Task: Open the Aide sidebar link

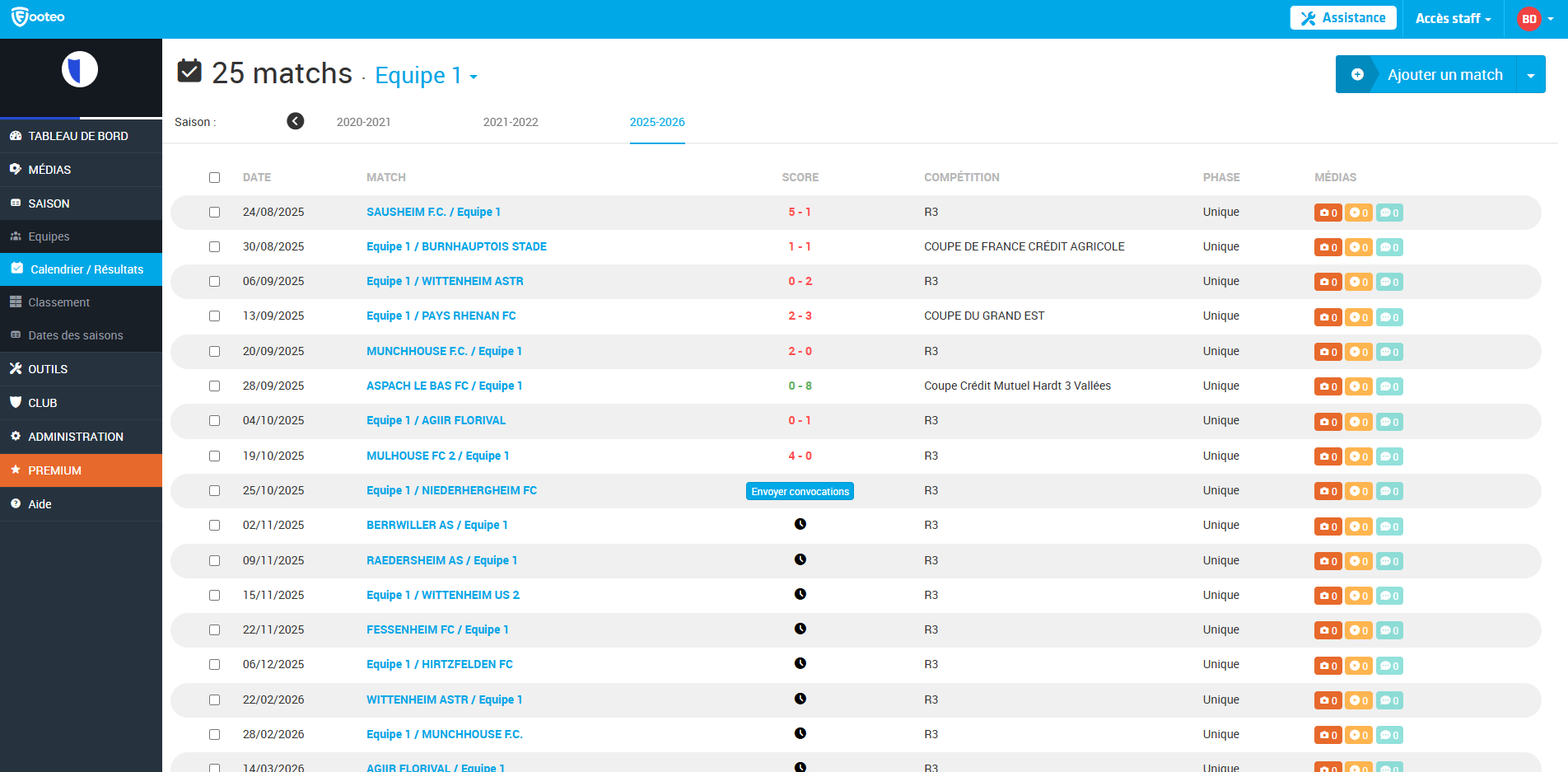Action: click(x=81, y=503)
